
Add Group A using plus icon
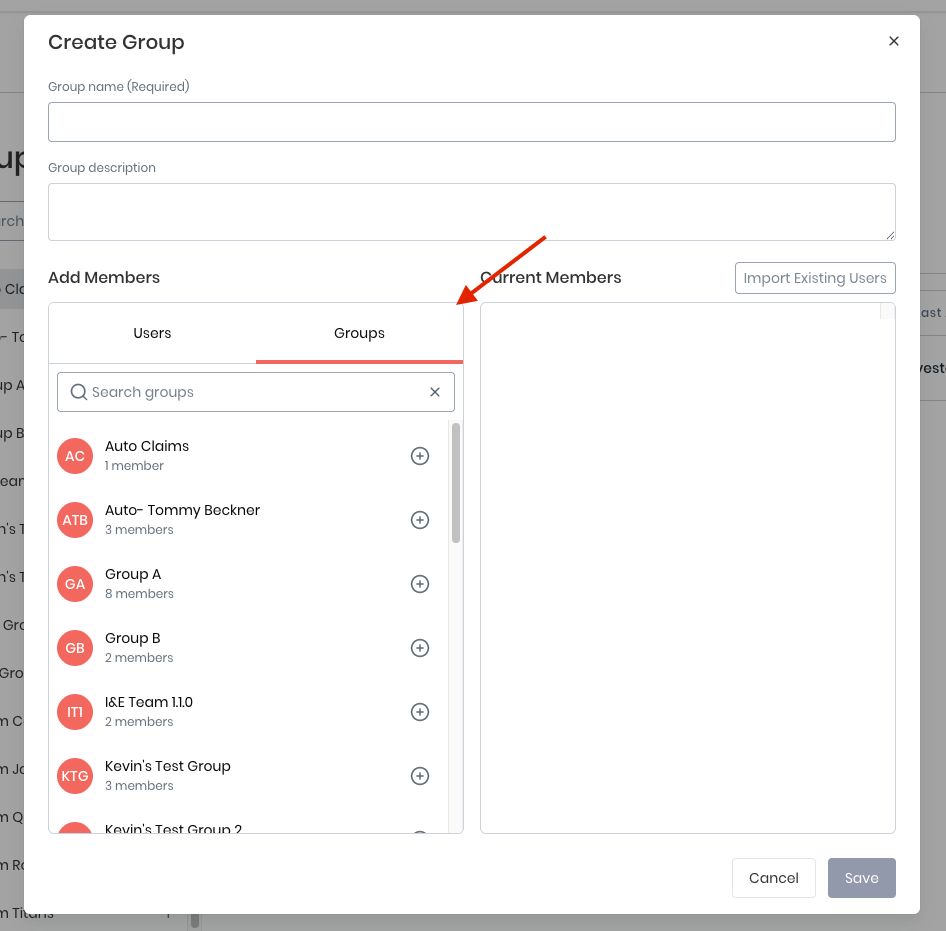tap(420, 584)
